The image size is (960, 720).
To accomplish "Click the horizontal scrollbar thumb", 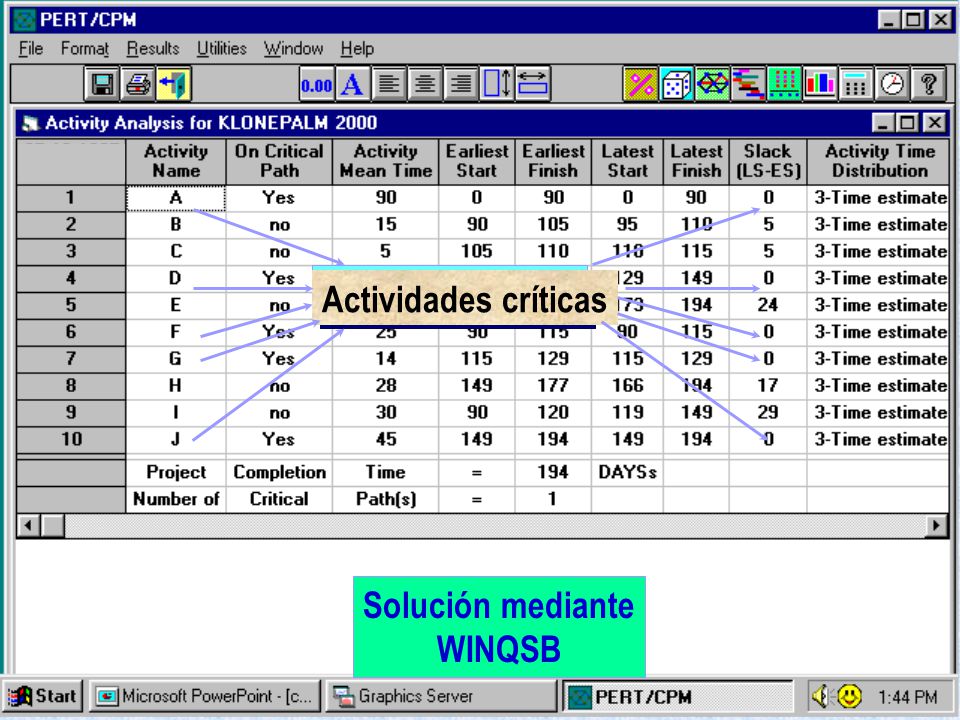I will 53,525.
